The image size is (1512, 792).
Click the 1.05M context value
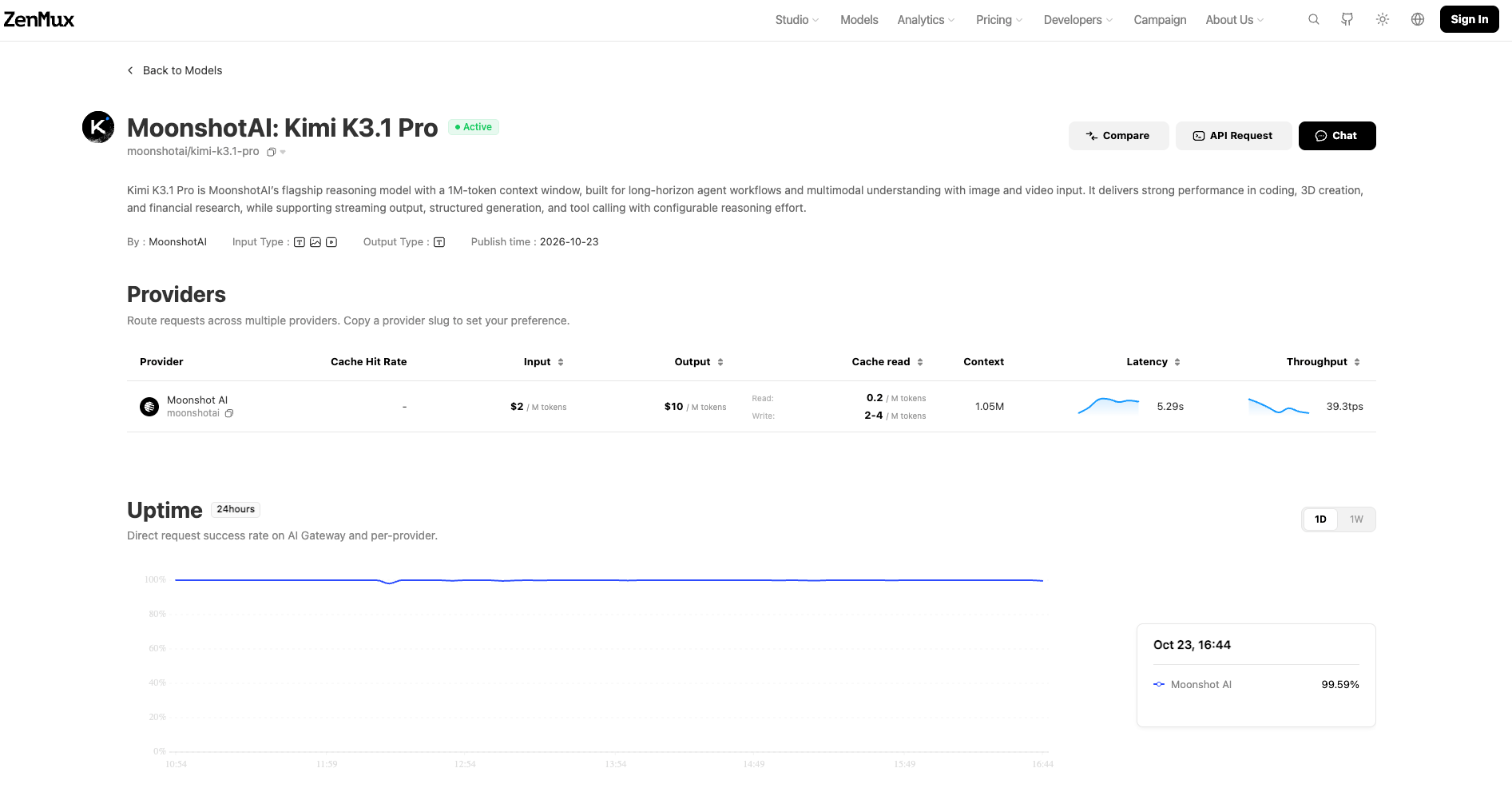(x=990, y=407)
